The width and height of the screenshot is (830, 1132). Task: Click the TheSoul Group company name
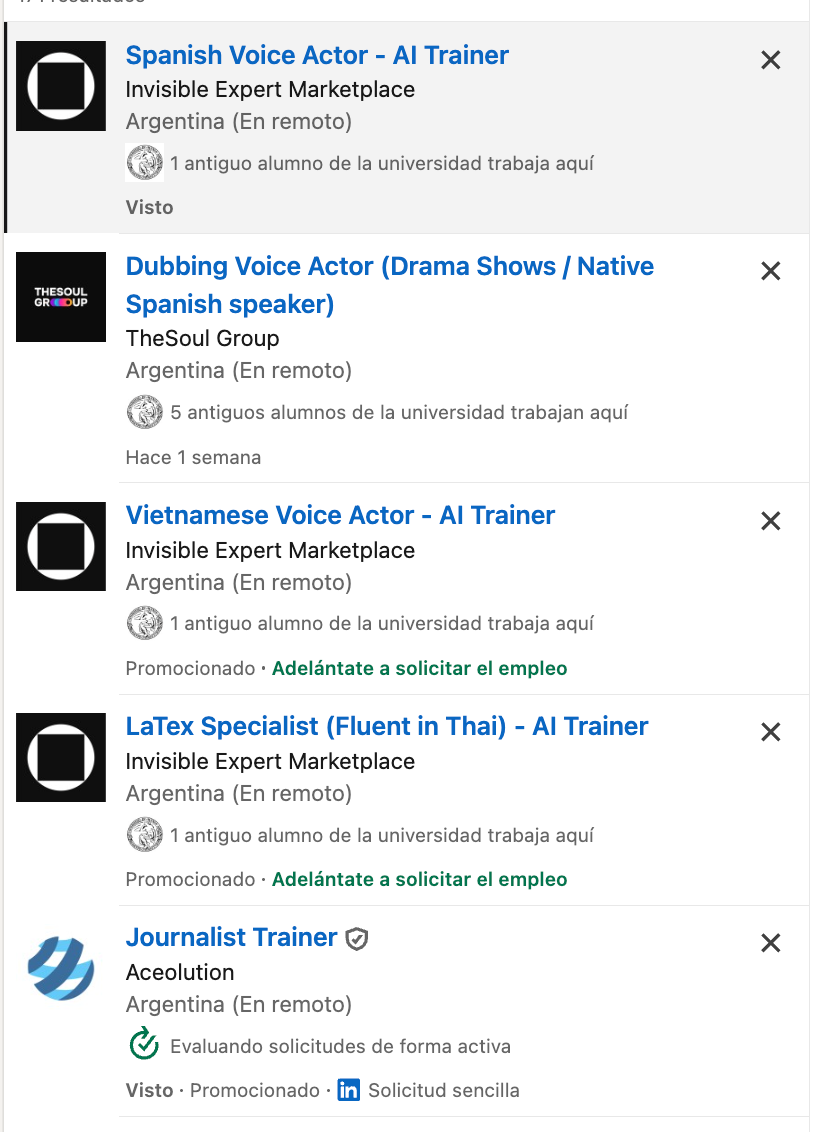click(x=202, y=338)
